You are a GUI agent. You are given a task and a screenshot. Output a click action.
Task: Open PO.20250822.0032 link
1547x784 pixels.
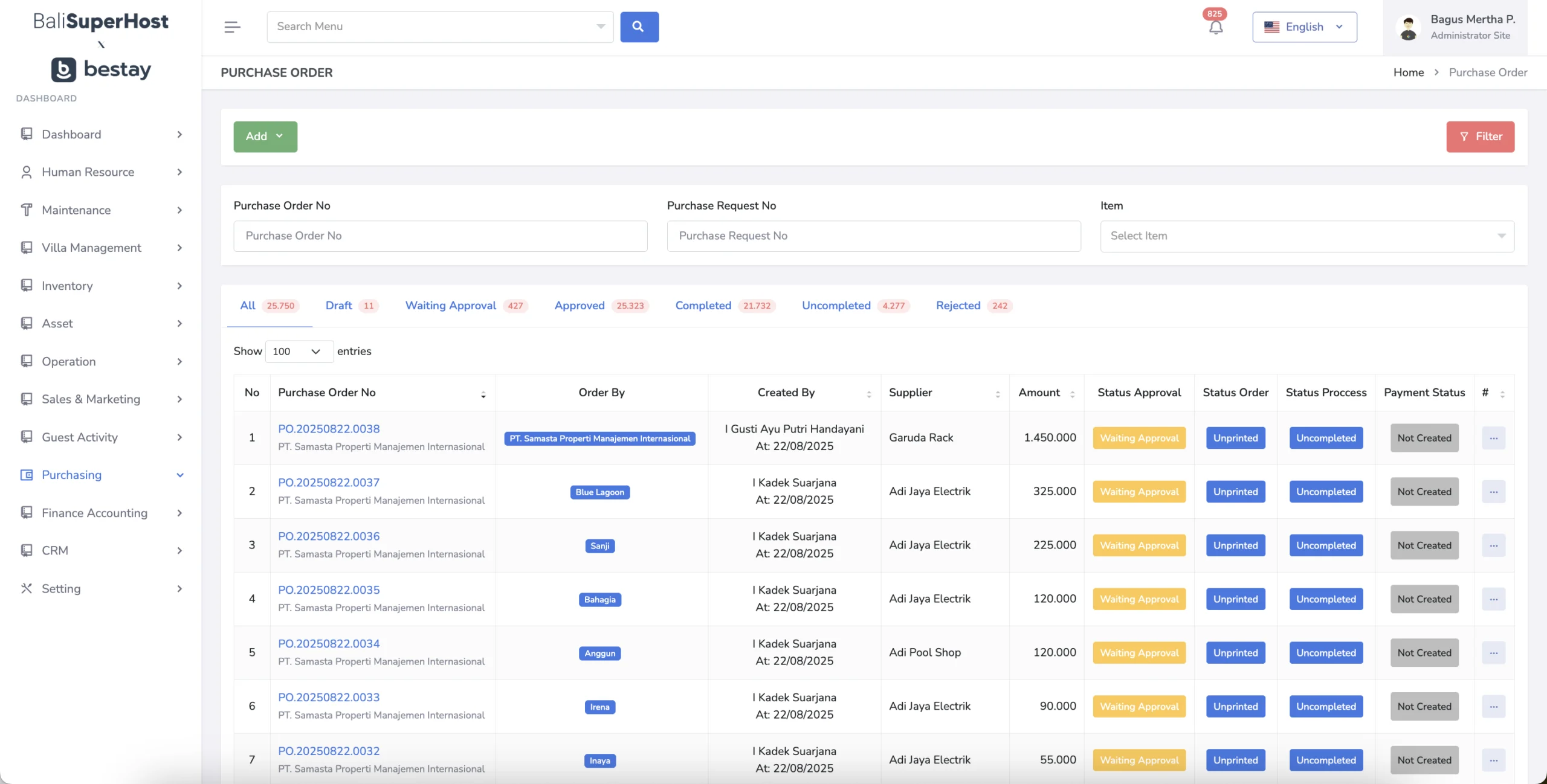[329, 751]
